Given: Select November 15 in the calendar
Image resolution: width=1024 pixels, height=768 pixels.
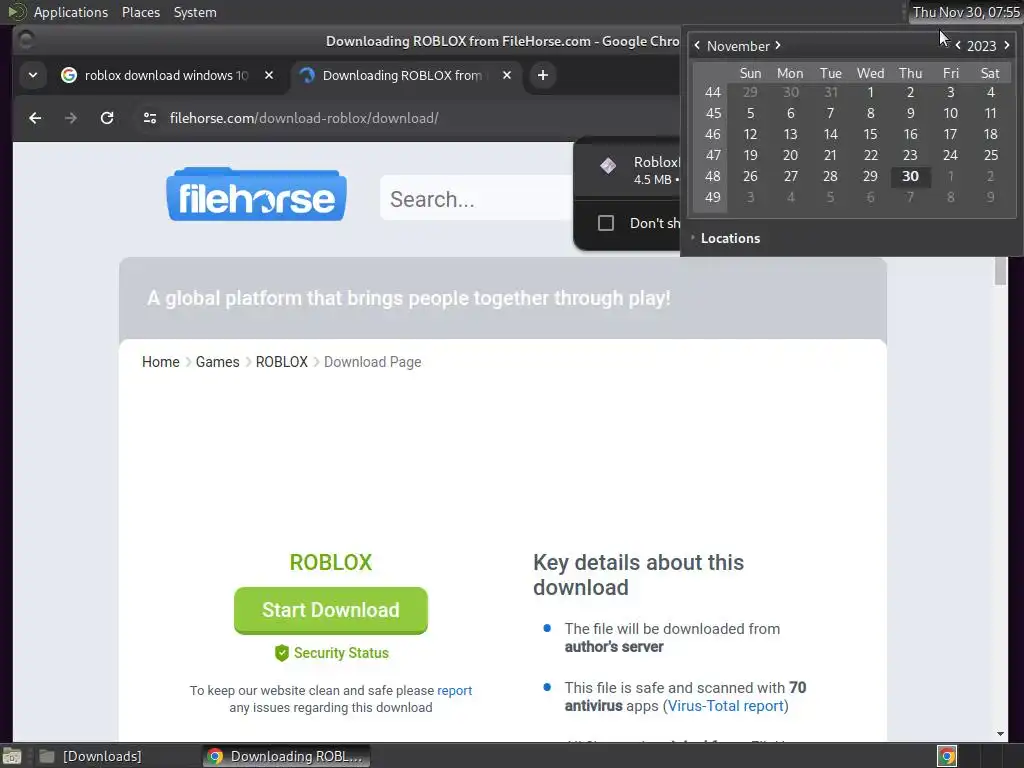Looking at the screenshot, I should click(871, 135).
